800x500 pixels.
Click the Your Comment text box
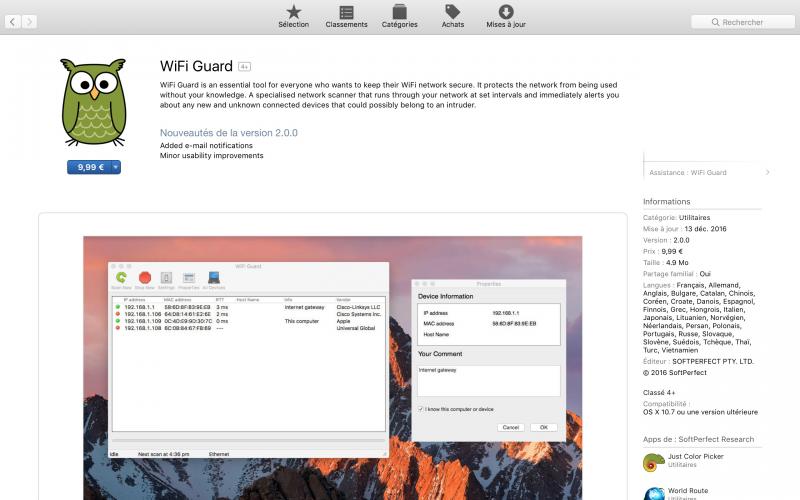(x=489, y=381)
